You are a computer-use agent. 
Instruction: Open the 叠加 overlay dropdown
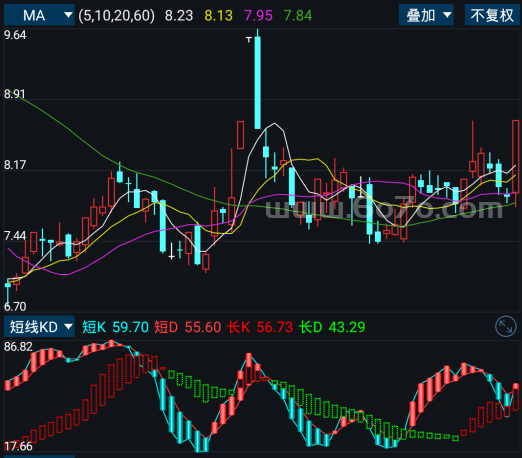click(426, 15)
